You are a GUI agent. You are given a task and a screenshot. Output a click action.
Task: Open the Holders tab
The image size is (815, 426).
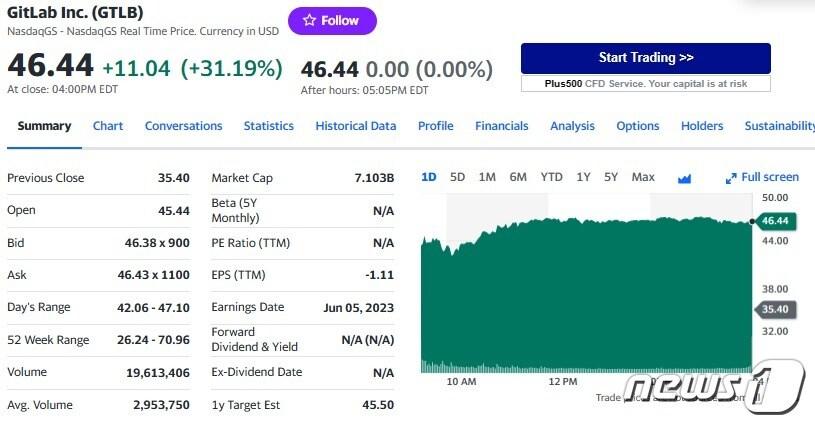(x=702, y=126)
